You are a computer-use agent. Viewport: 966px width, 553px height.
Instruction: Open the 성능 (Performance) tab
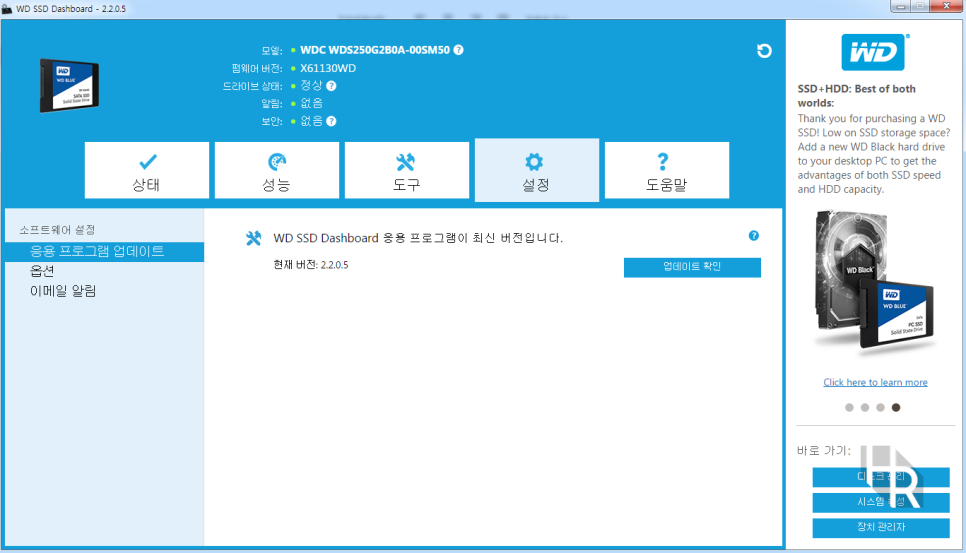point(277,171)
